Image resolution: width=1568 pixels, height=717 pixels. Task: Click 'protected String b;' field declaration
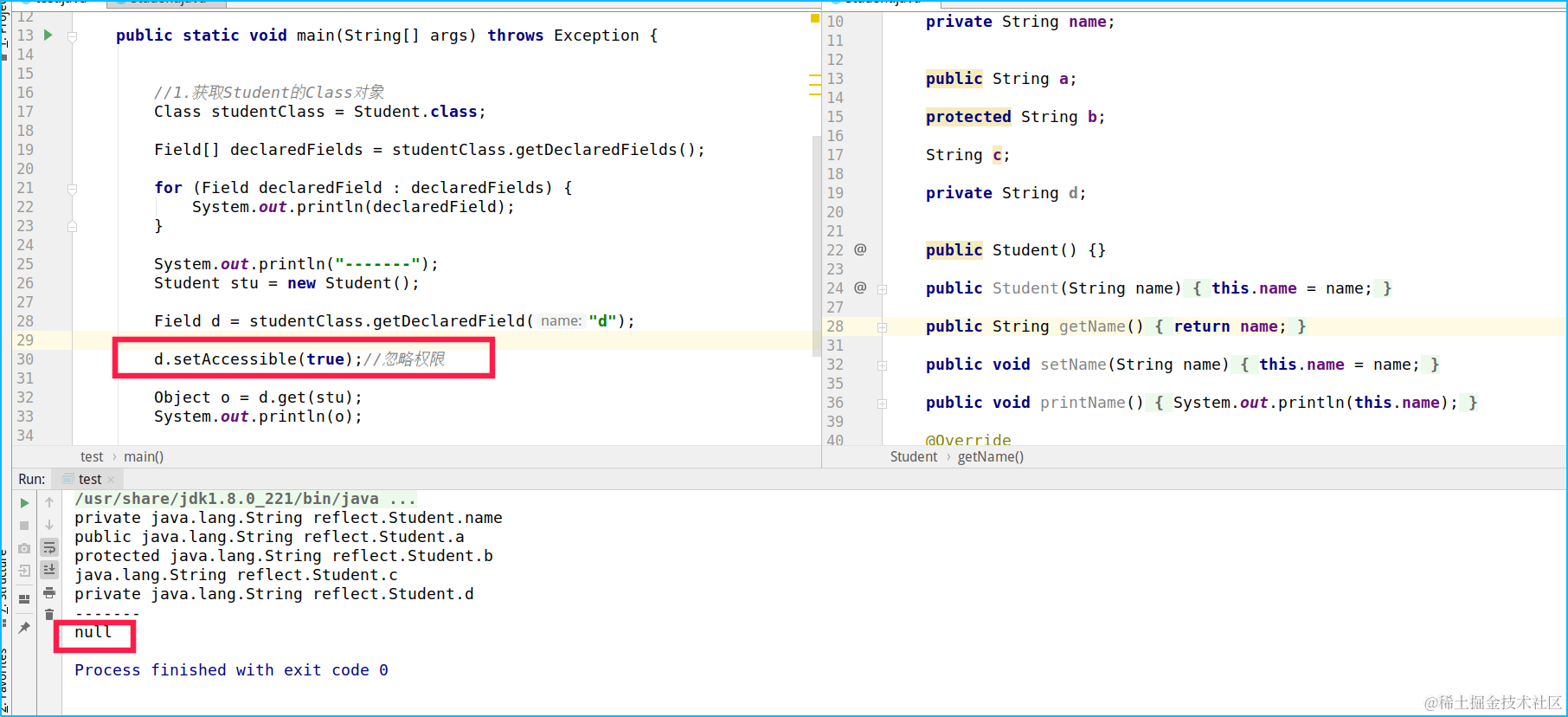coord(1015,117)
